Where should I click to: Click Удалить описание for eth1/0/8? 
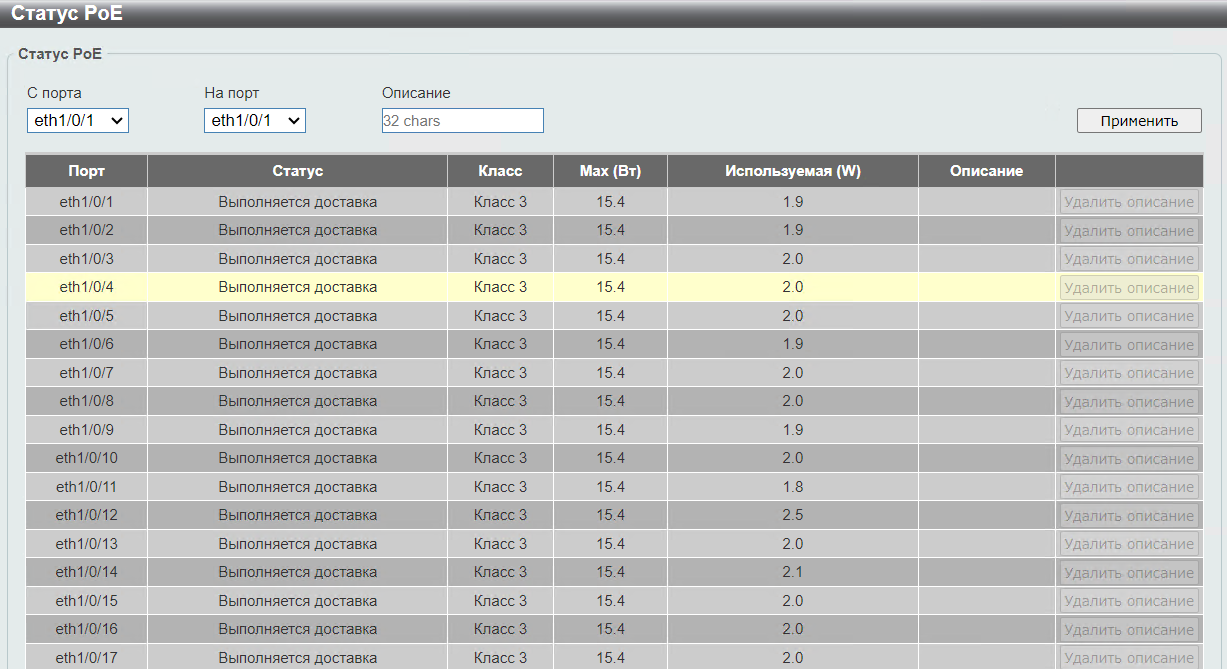tap(1129, 402)
